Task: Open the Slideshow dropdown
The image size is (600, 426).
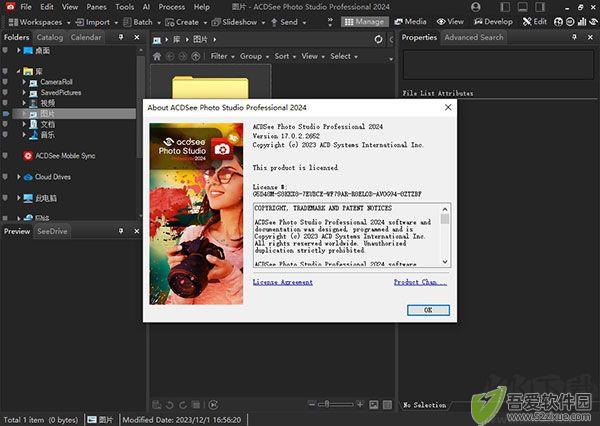Action: 238,22
